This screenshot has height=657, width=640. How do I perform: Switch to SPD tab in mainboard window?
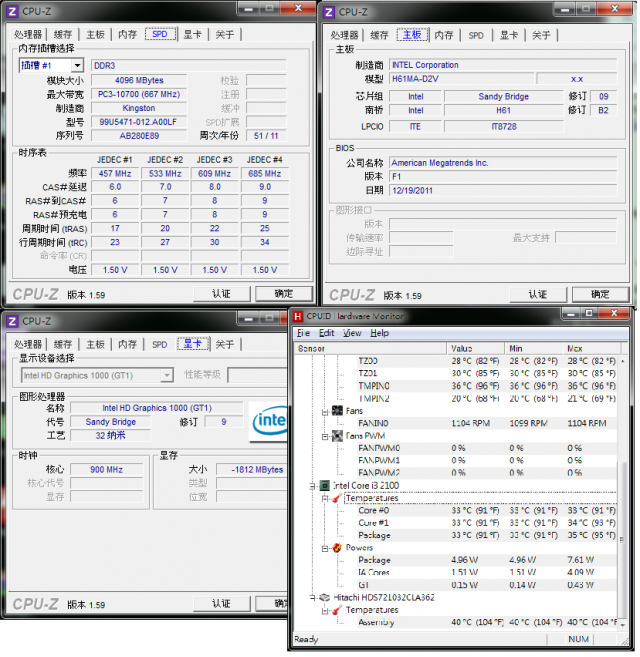pyautogui.click(x=476, y=35)
